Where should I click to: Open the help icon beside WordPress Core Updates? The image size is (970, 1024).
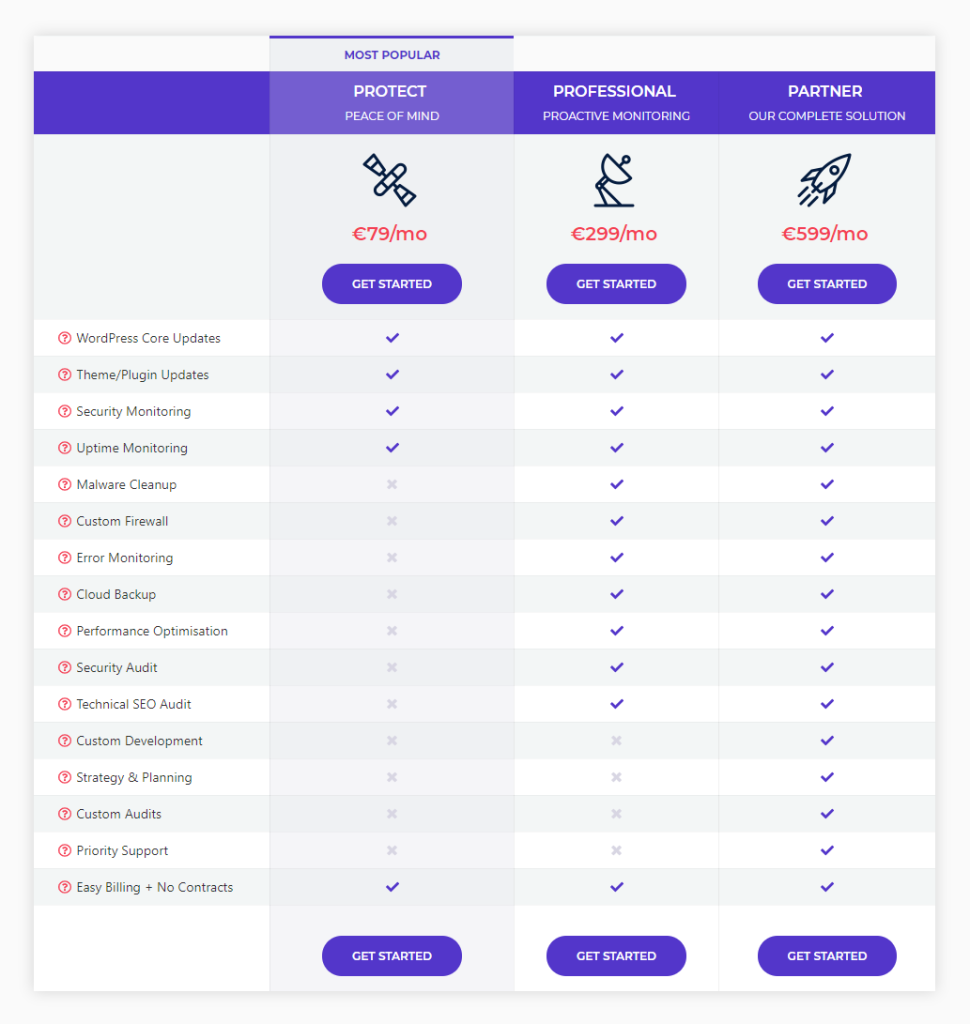[x=64, y=338]
